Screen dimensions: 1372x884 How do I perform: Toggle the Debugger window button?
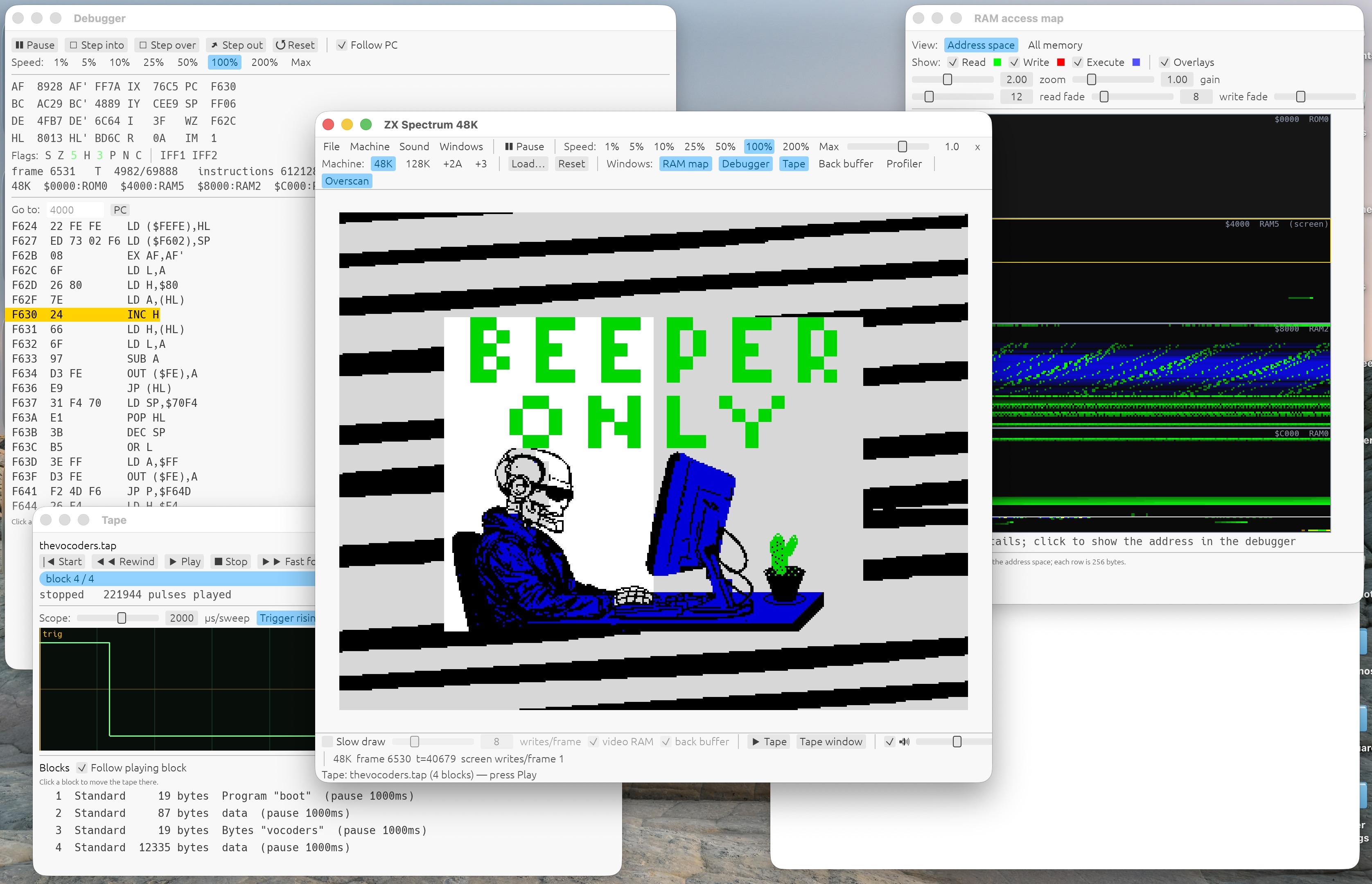[745, 164]
